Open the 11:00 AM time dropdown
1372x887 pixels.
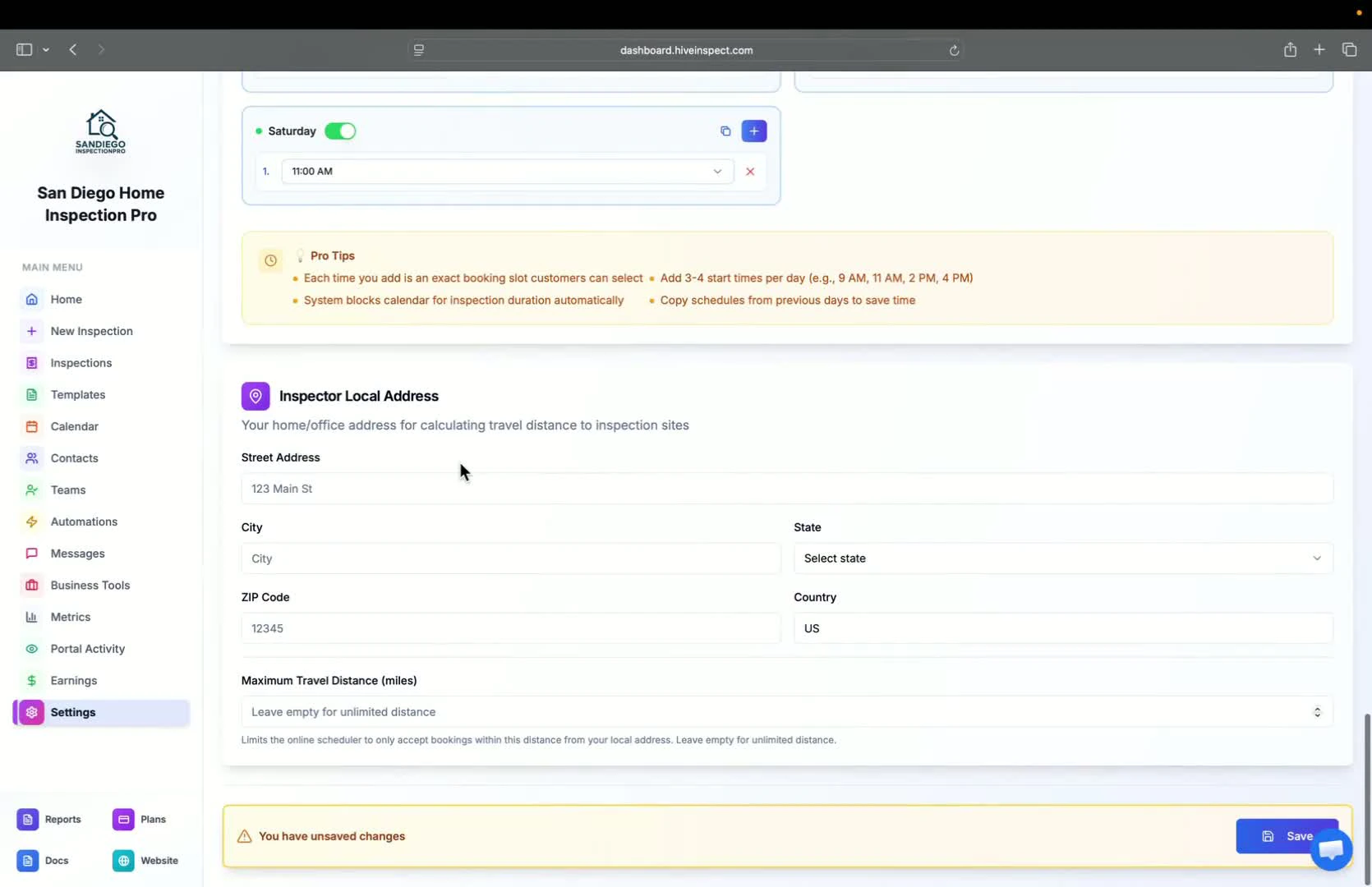(507, 172)
